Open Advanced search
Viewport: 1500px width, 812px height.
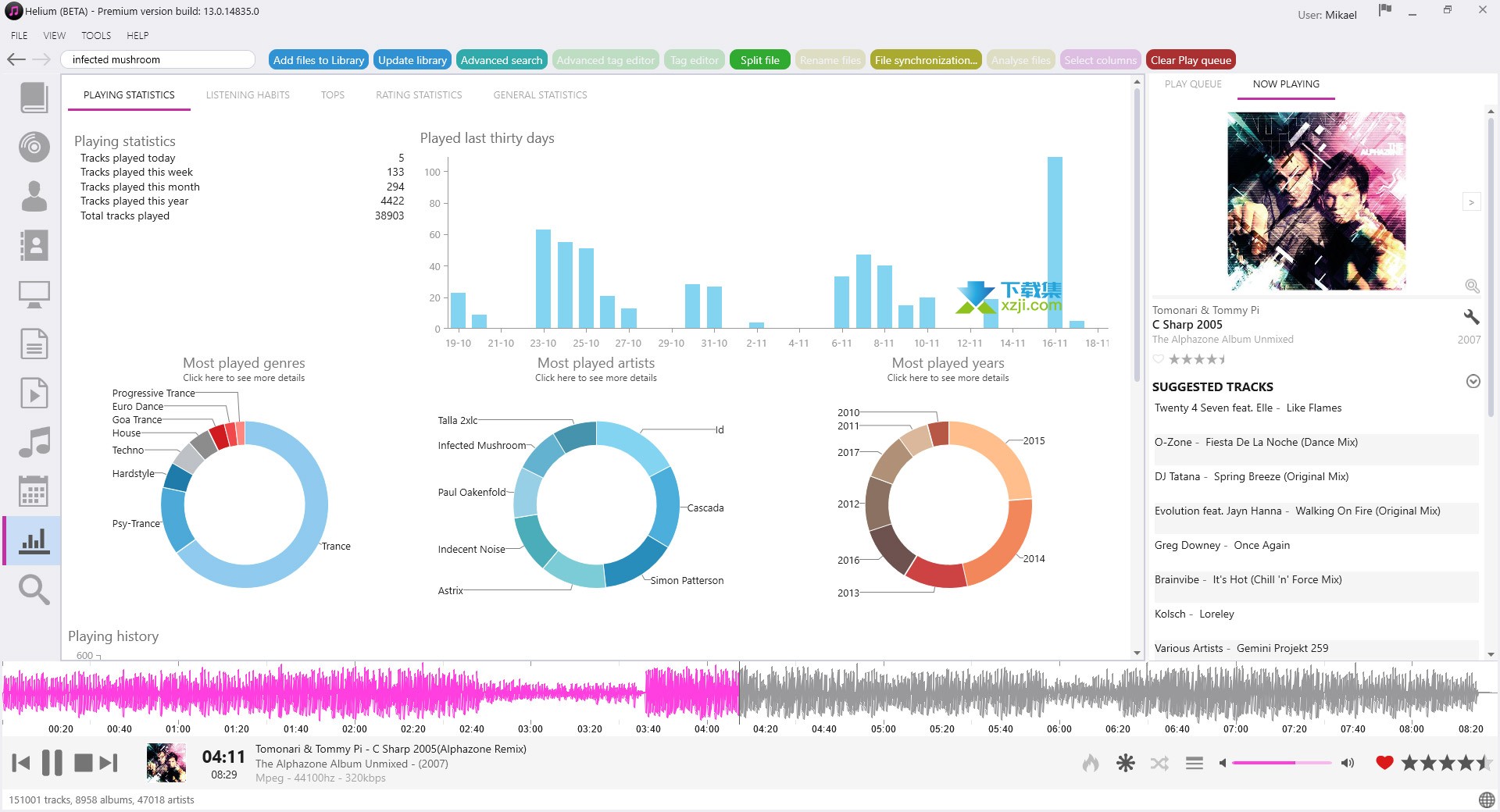[502, 60]
